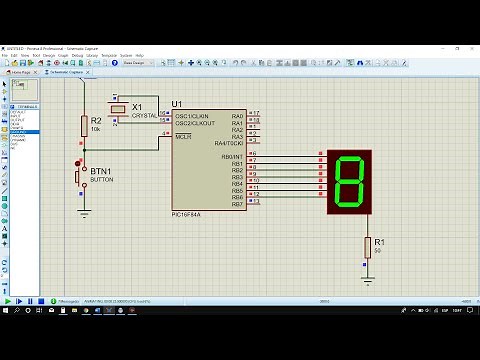Open Windows Start menu
Image resolution: width=480 pixels, height=360 pixels.
click(x=5, y=310)
